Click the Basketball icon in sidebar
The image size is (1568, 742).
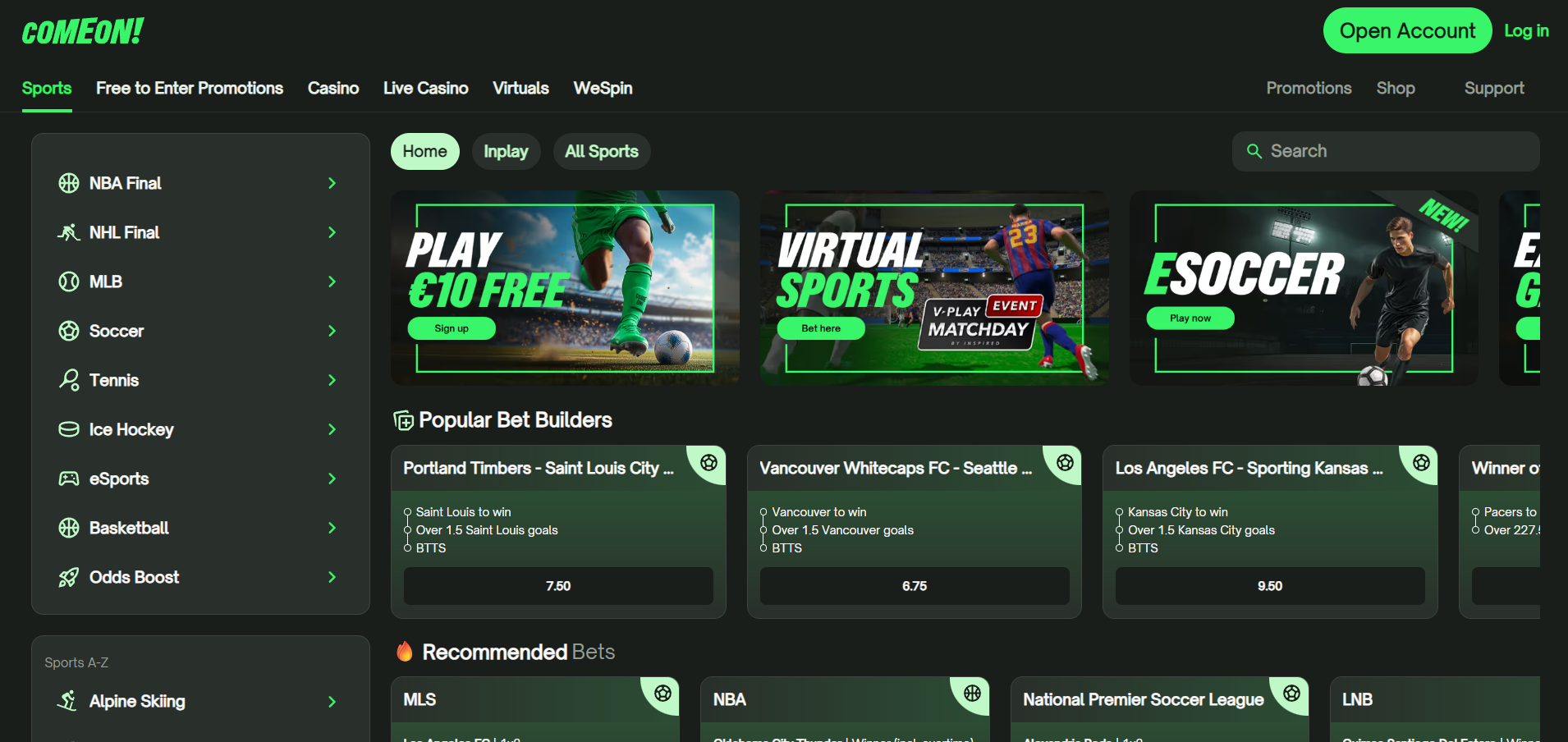coord(69,528)
